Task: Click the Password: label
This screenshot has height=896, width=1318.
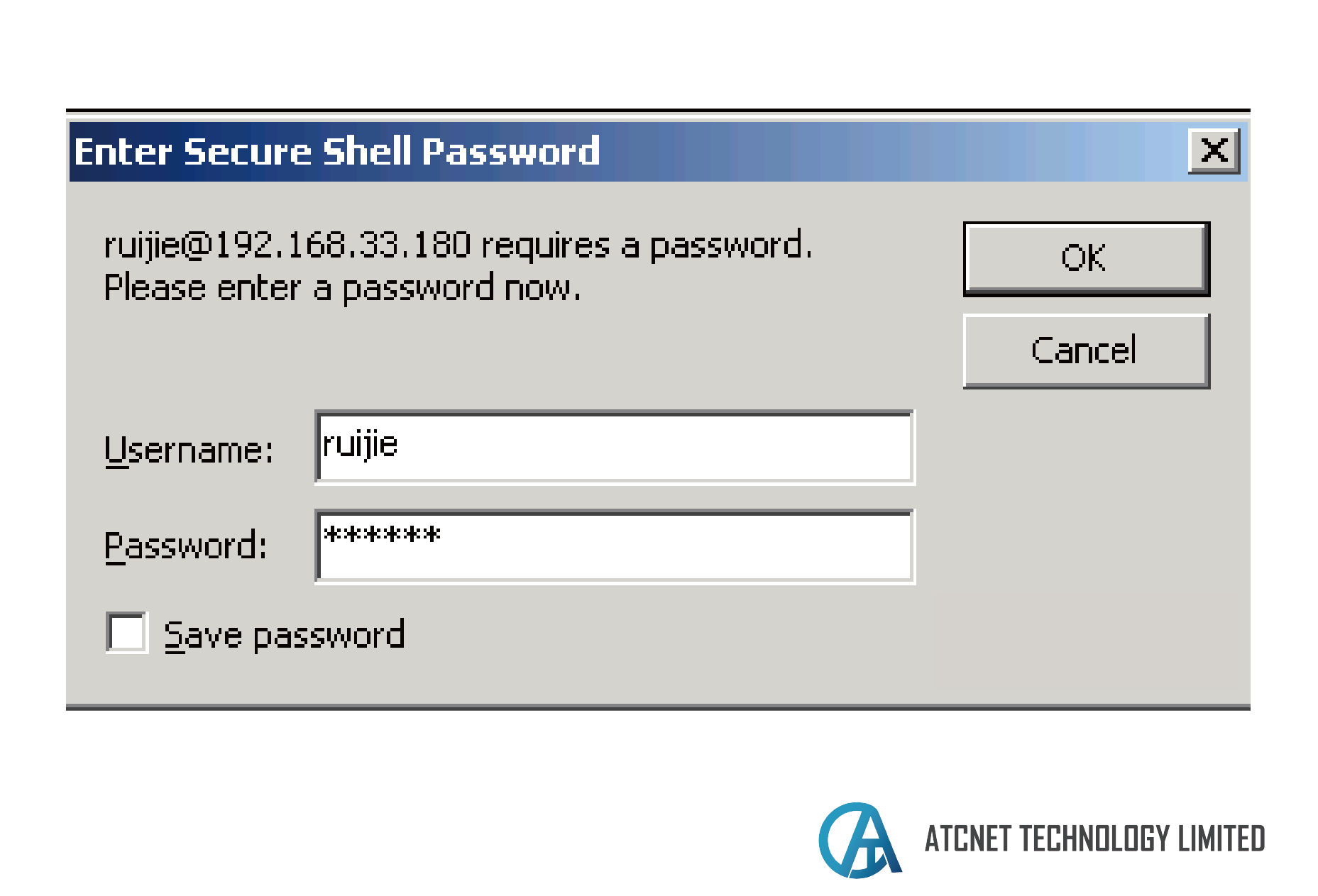Action: 186,546
